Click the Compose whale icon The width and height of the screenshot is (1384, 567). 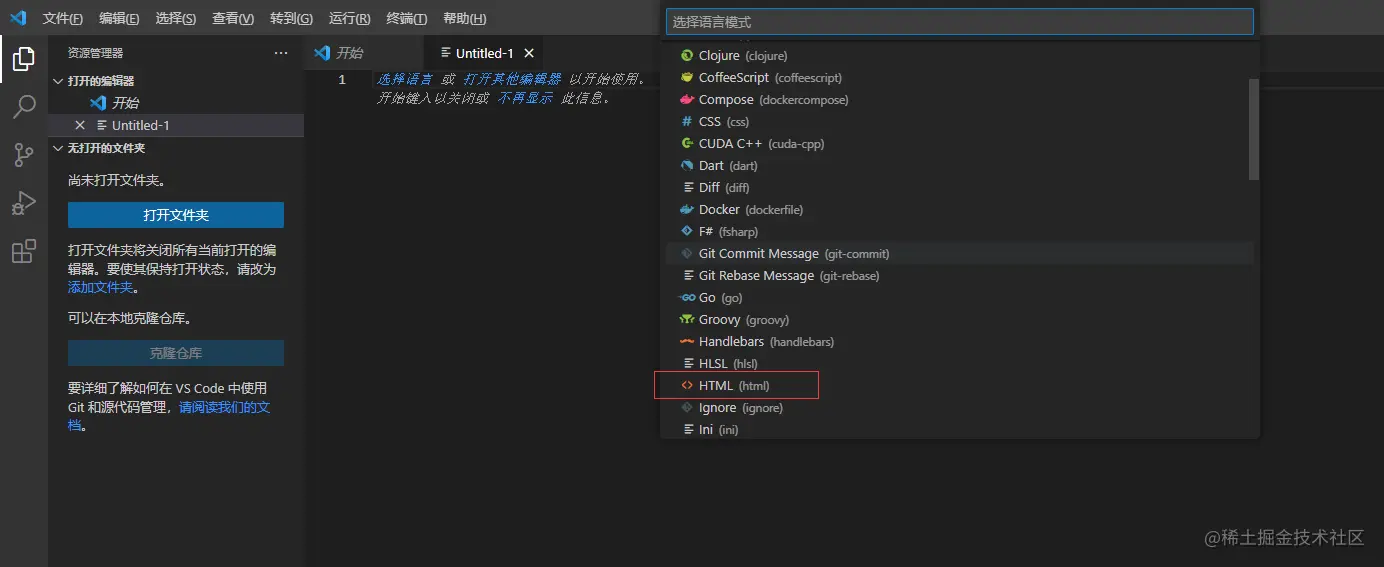pyautogui.click(x=687, y=100)
